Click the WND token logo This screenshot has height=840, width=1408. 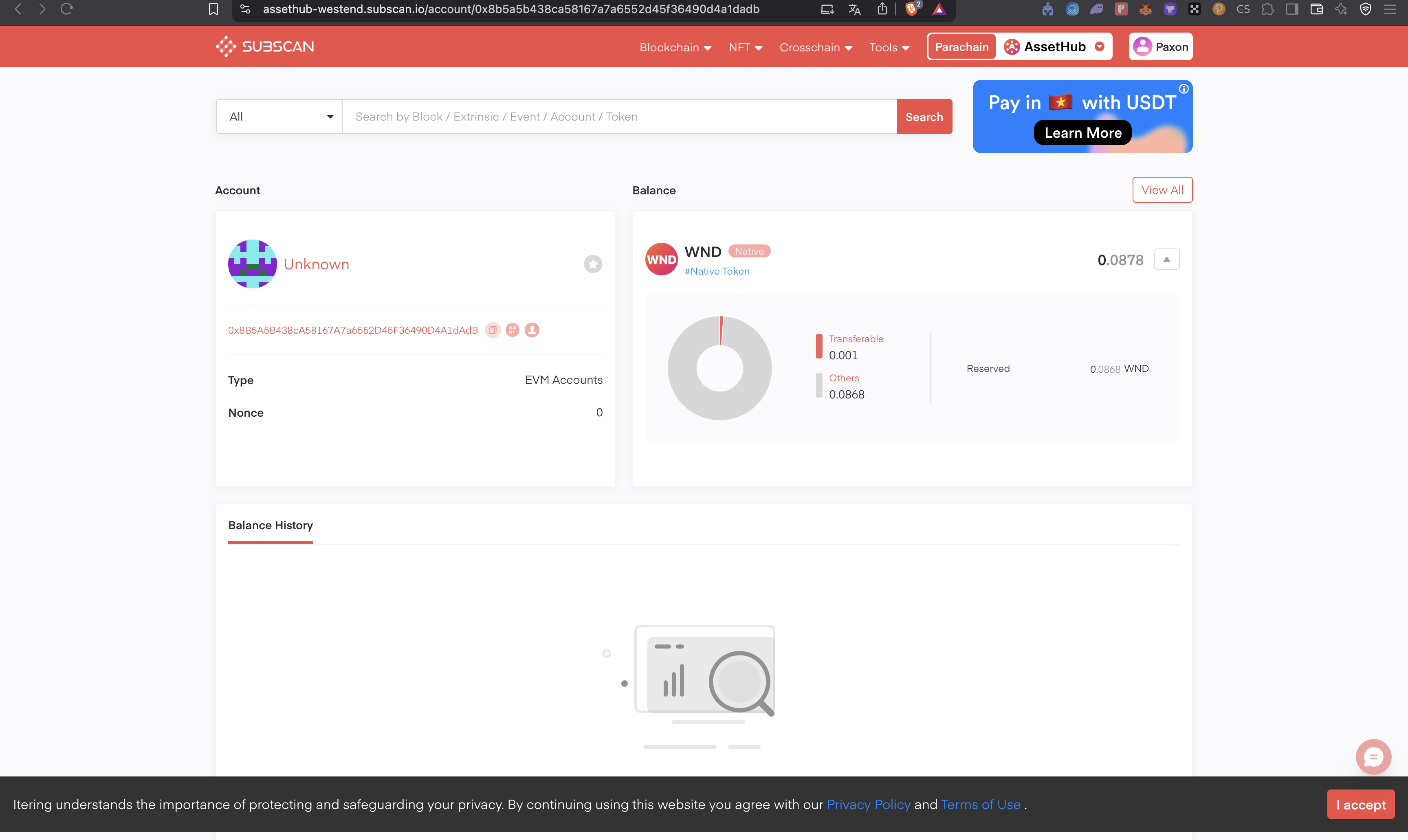(661, 259)
